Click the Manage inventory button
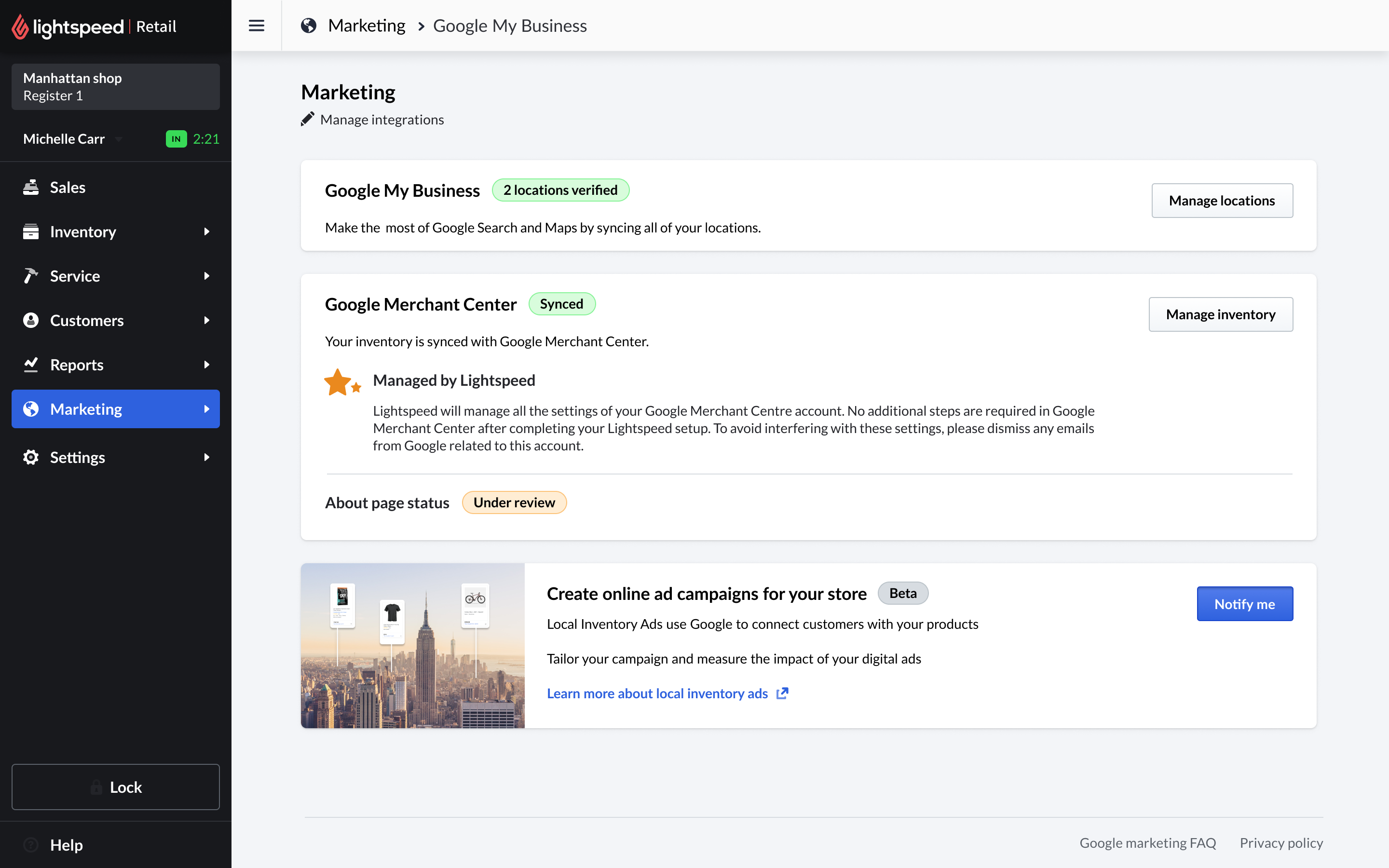This screenshot has height=868, width=1389. (x=1221, y=314)
